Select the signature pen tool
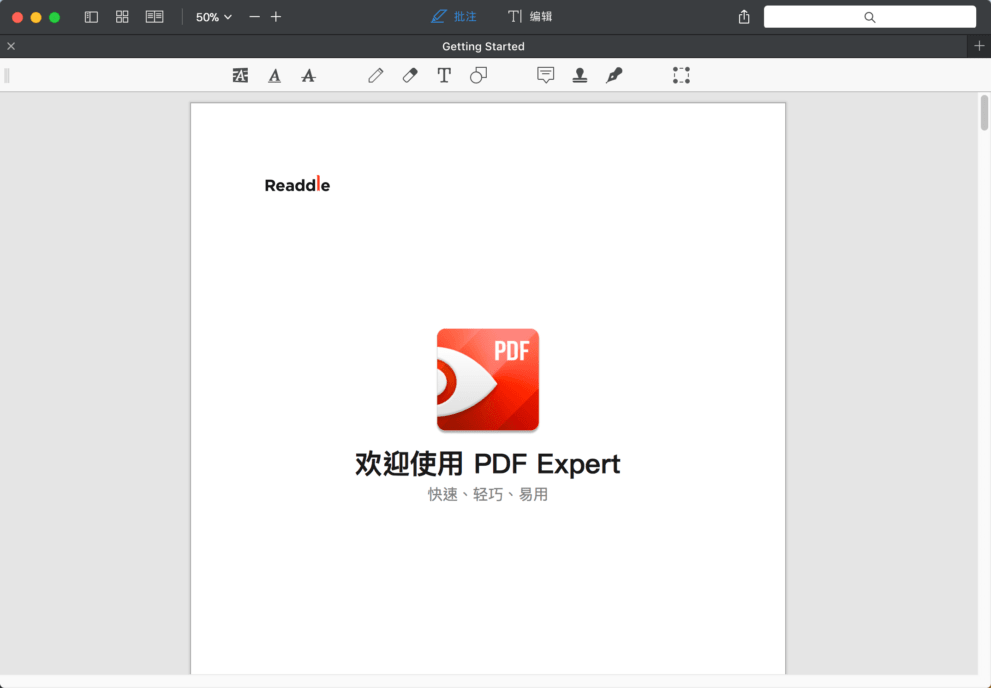Image resolution: width=991 pixels, height=688 pixels. pos(614,75)
